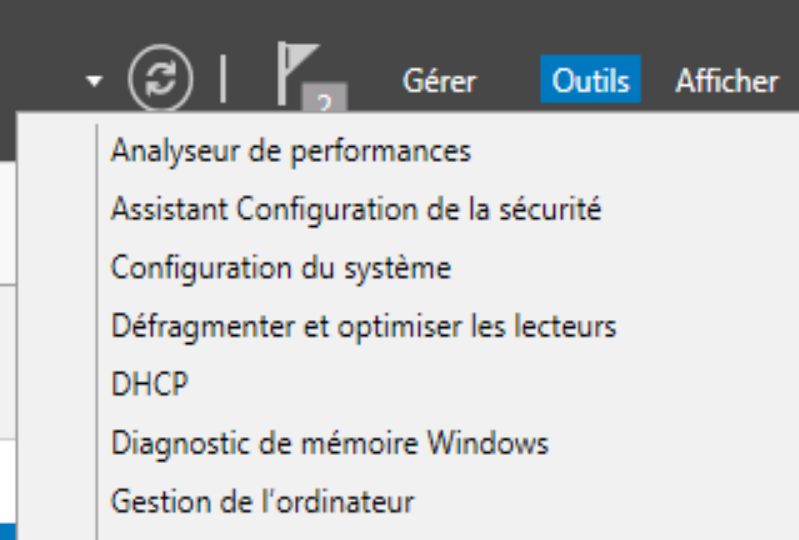The height and width of the screenshot is (540, 799).
Task: Open the Afficher menu
Action: (x=727, y=81)
